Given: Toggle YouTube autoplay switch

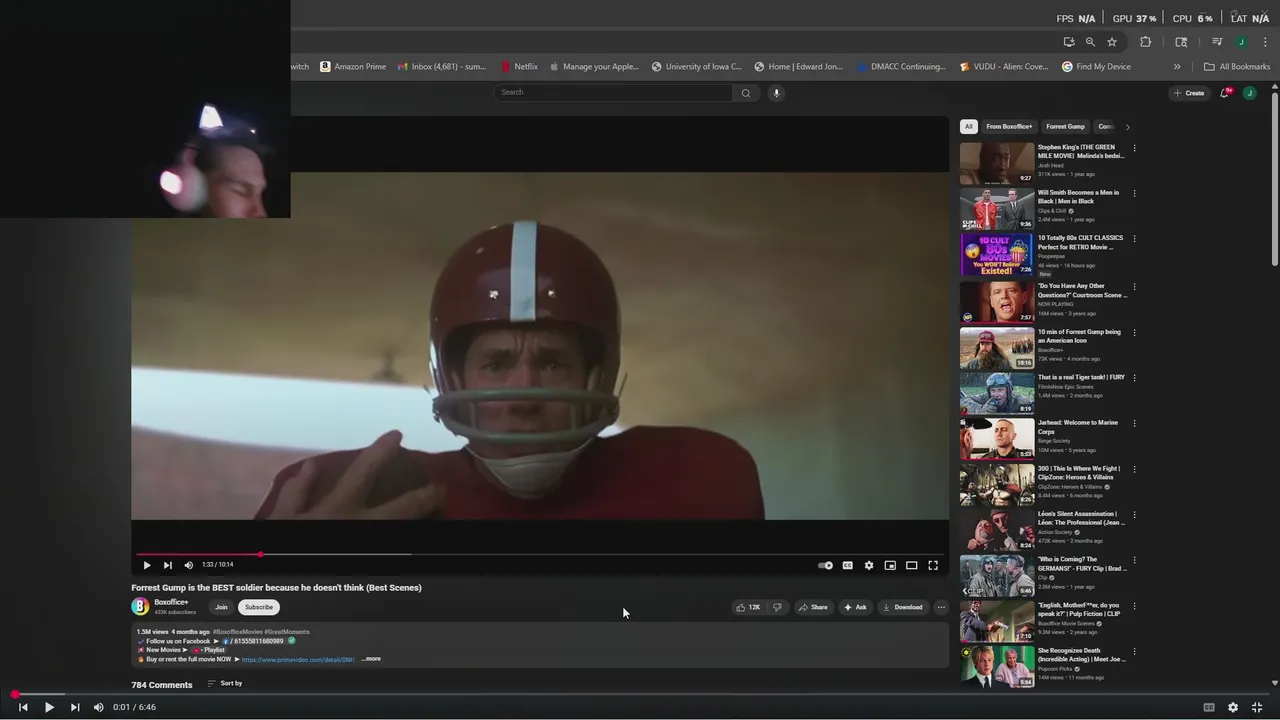Looking at the screenshot, I should 825,565.
